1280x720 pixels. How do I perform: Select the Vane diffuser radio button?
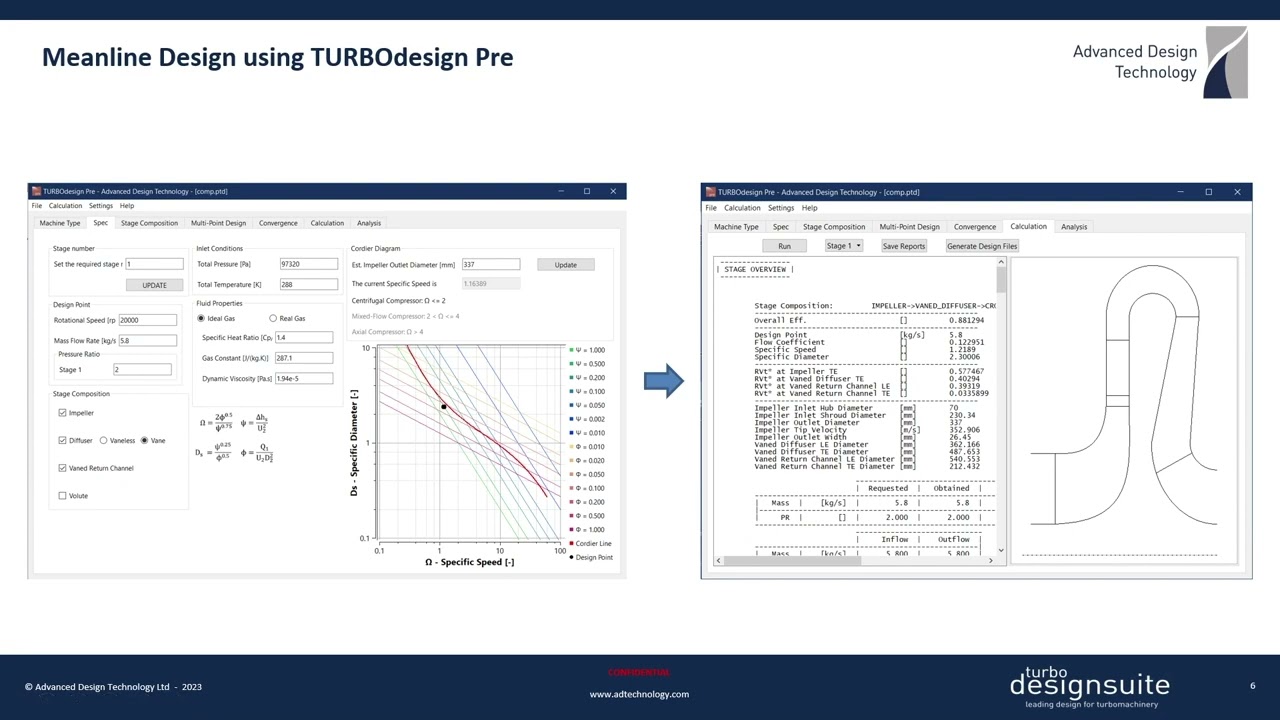coord(144,440)
